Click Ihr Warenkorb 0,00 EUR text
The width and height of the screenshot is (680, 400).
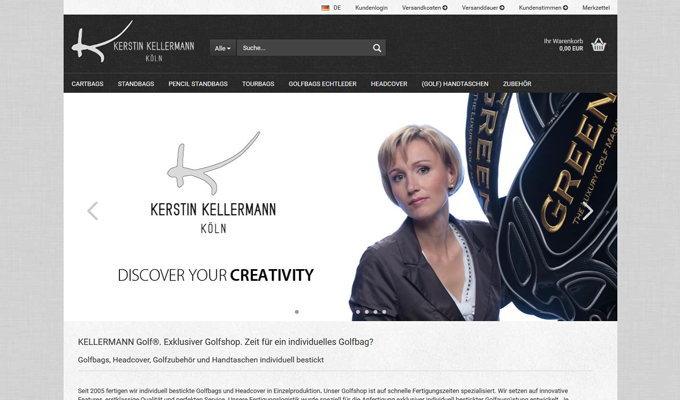click(x=563, y=45)
